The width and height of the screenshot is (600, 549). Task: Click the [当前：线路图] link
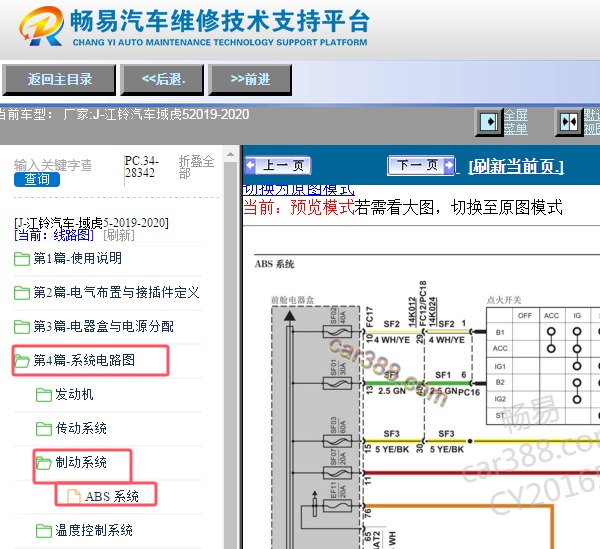(54, 235)
